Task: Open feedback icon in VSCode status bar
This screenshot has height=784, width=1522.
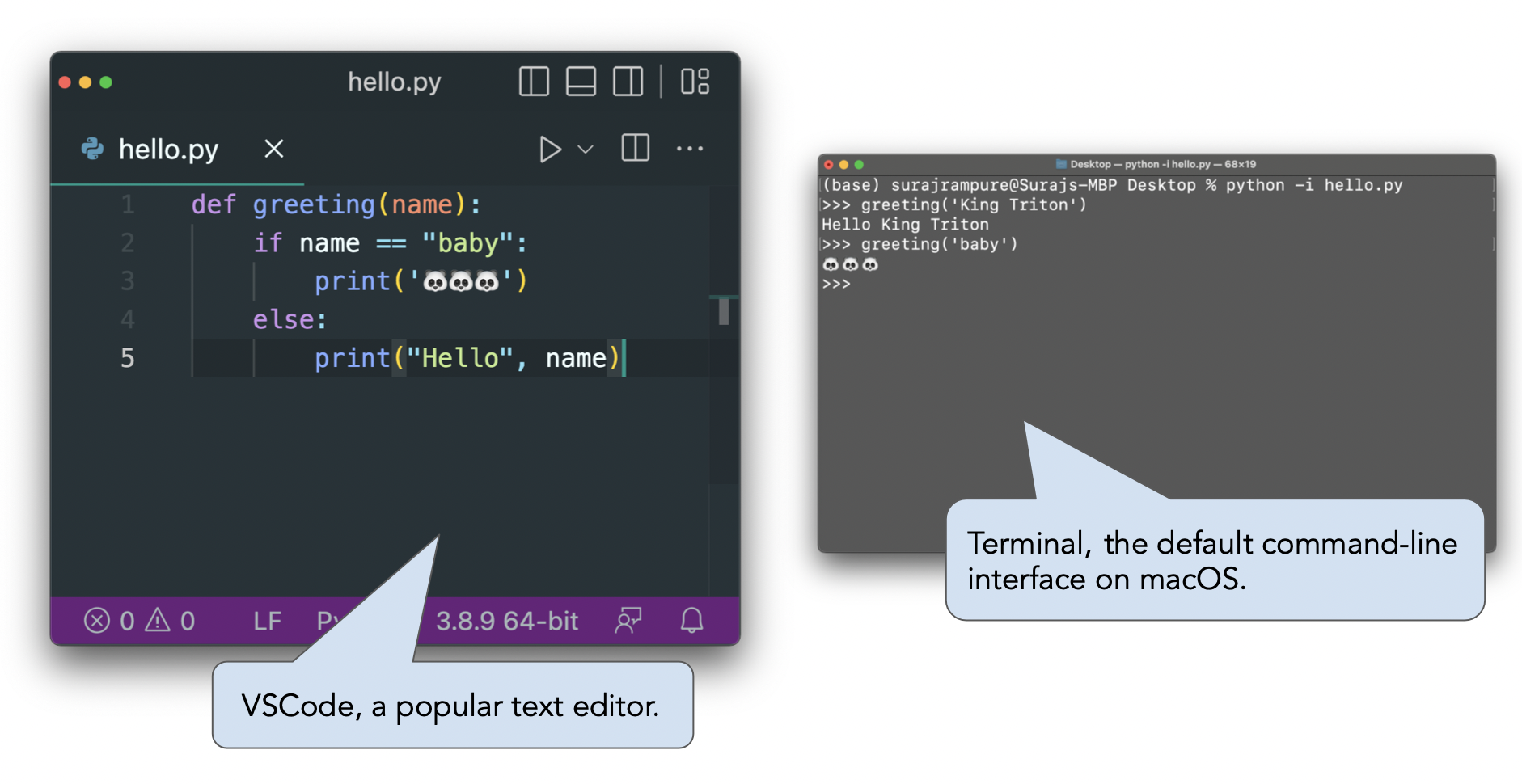Action: tap(628, 621)
